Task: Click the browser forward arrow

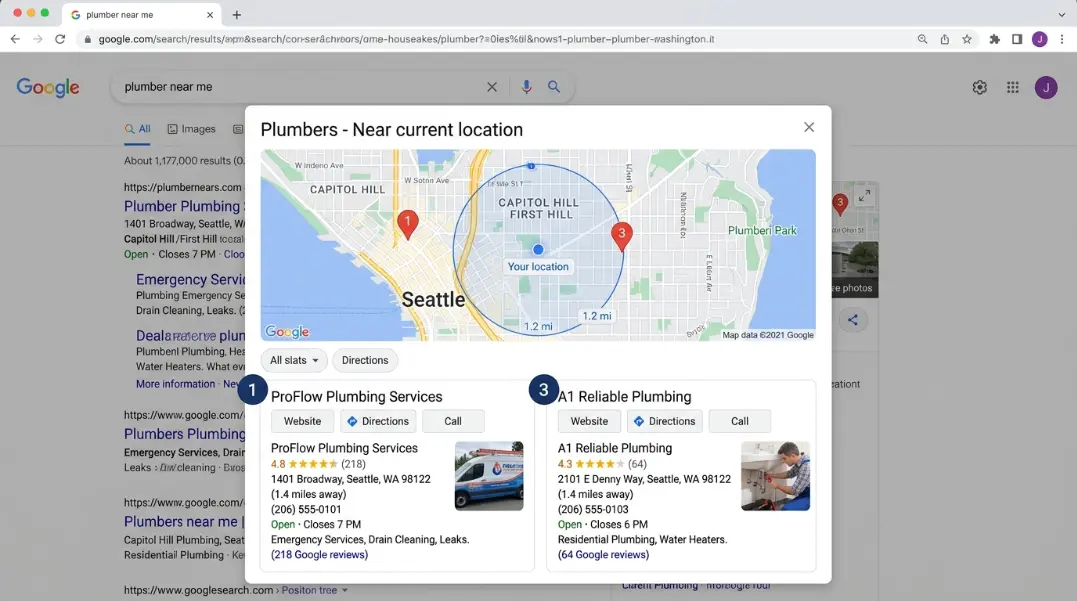Action: [x=38, y=39]
